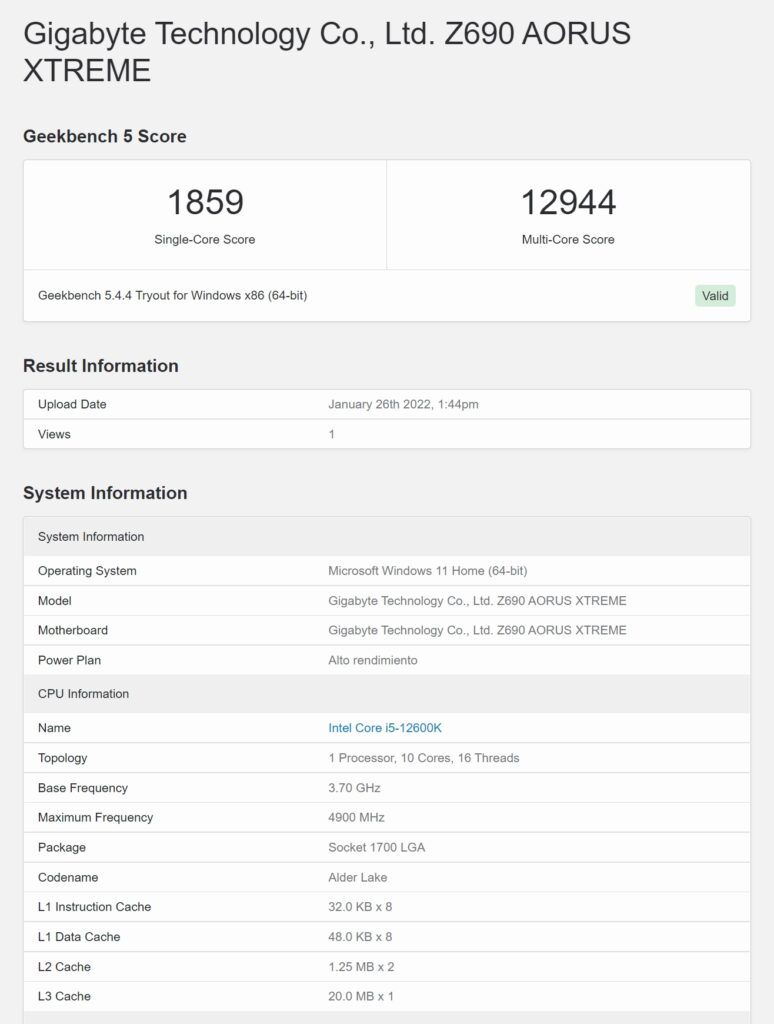The height and width of the screenshot is (1024, 774).
Task: Select the Motherboard row's Gigabyte Z690 value
Action: (477, 630)
